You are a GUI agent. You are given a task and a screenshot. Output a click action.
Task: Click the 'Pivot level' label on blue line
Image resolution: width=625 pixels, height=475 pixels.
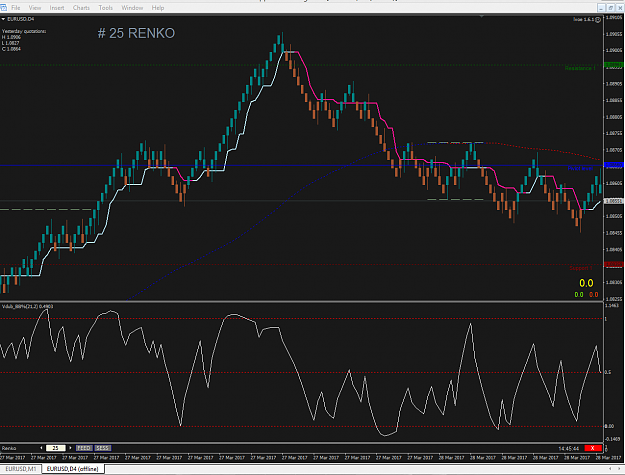(x=580, y=168)
